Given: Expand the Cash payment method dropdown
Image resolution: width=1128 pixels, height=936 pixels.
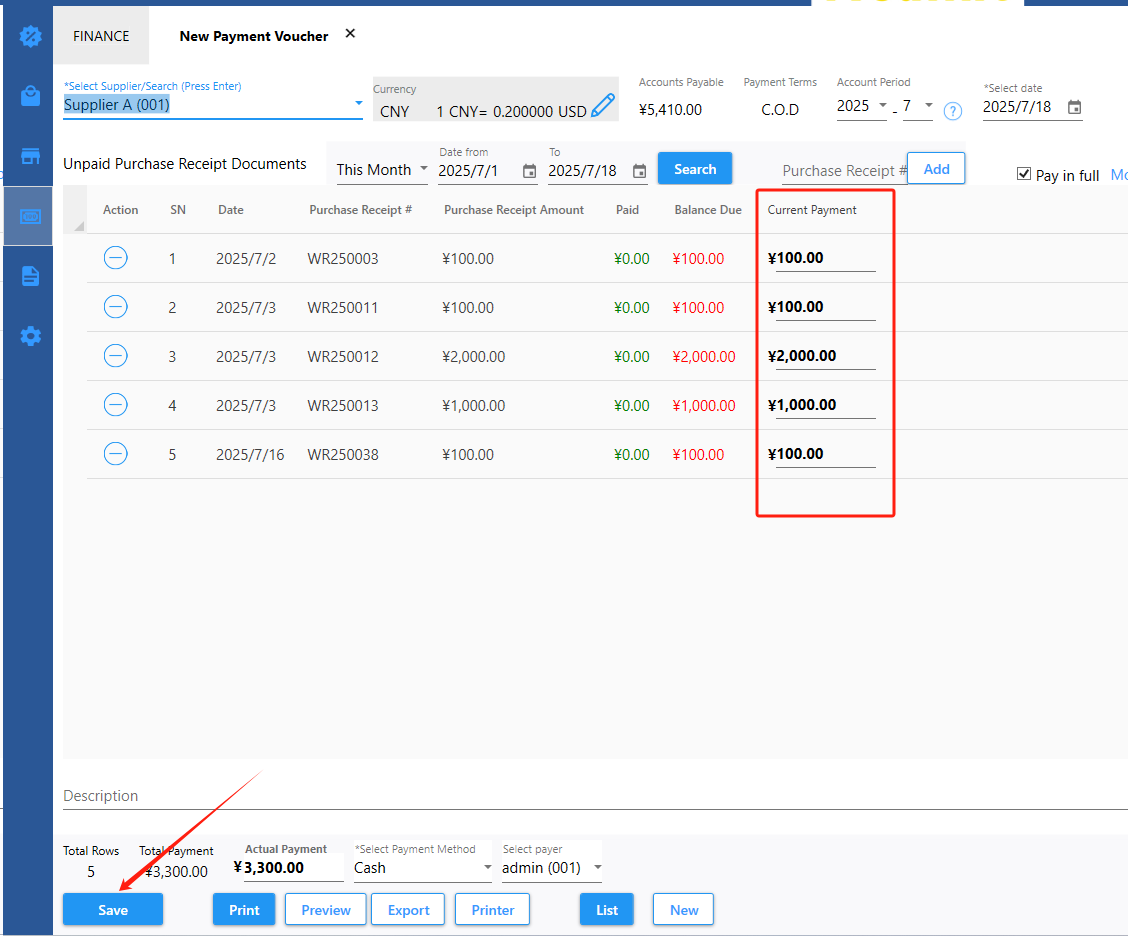Looking at the screenshot, I should [x=488, y=868].
